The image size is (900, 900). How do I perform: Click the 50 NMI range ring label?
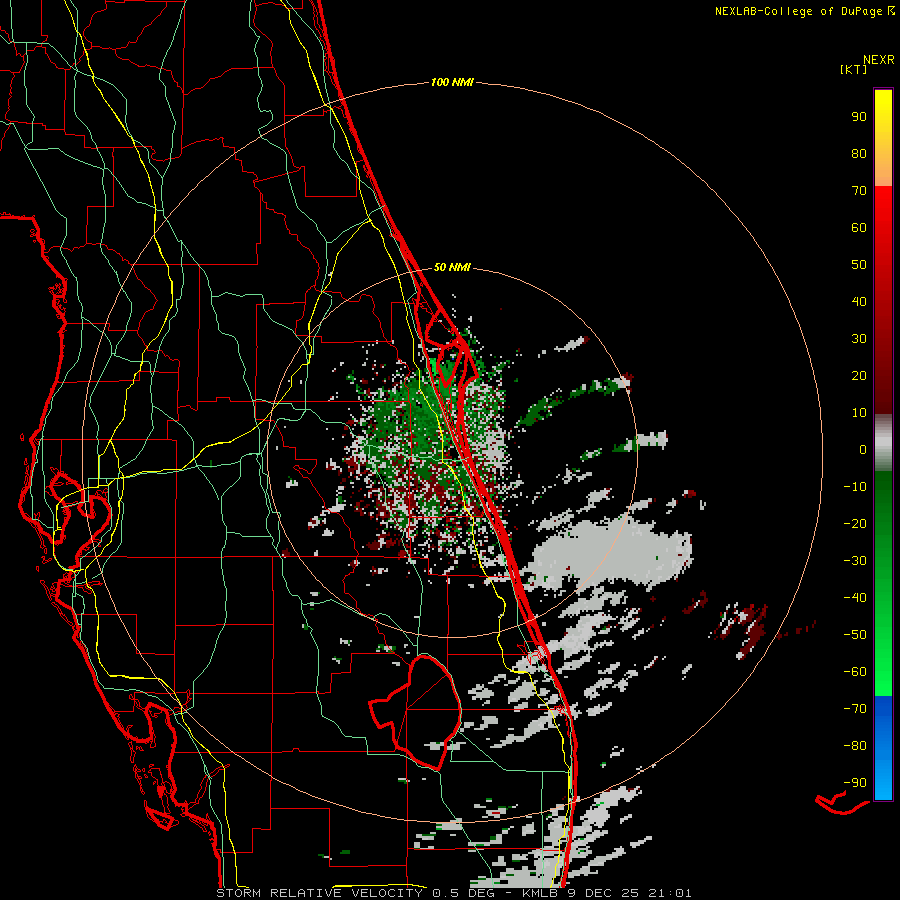point(452,267)
